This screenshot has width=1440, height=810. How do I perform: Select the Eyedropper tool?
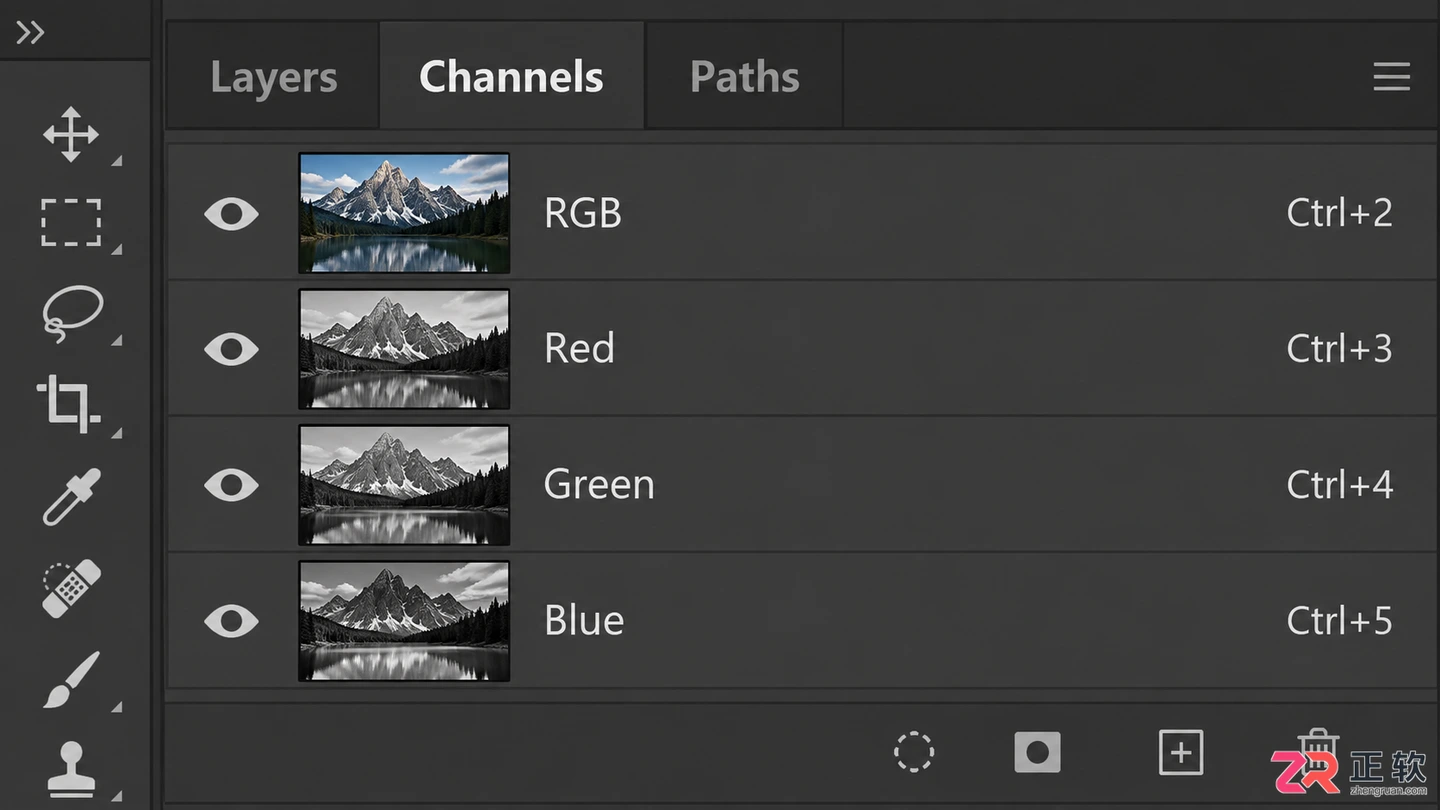72,496
